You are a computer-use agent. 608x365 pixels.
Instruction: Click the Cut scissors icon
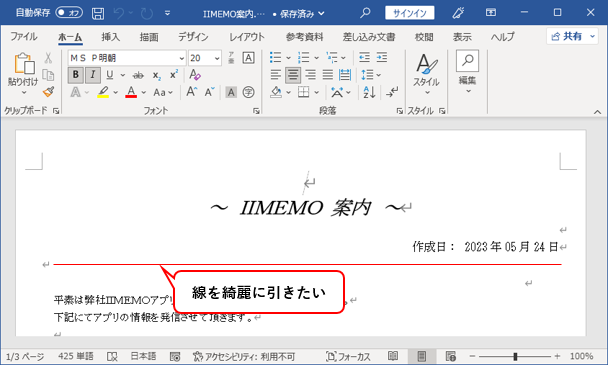click(x=48, y=58)
